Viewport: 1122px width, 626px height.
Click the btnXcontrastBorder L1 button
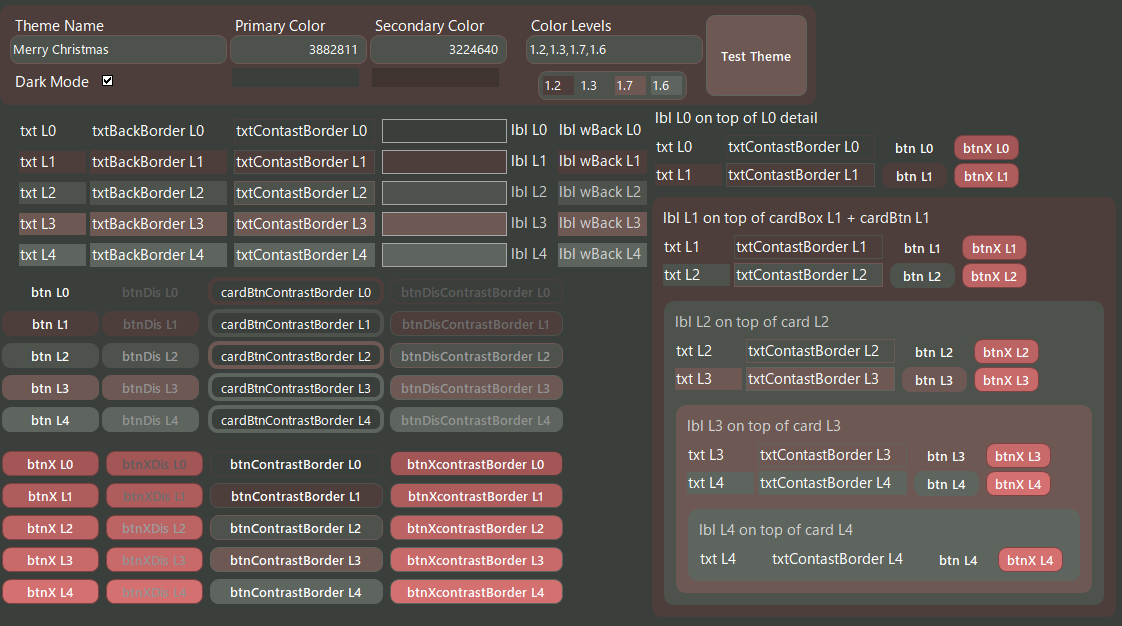[476, 496]
